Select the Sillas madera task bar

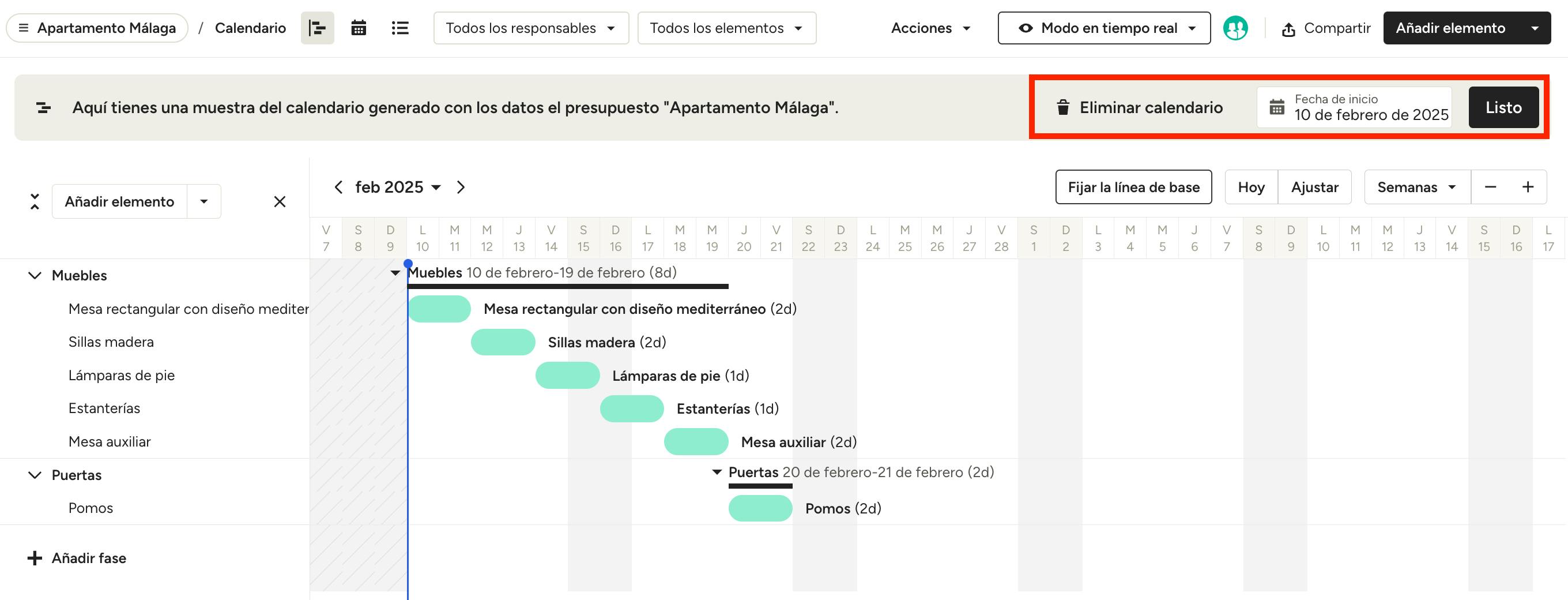click(503, 342)
